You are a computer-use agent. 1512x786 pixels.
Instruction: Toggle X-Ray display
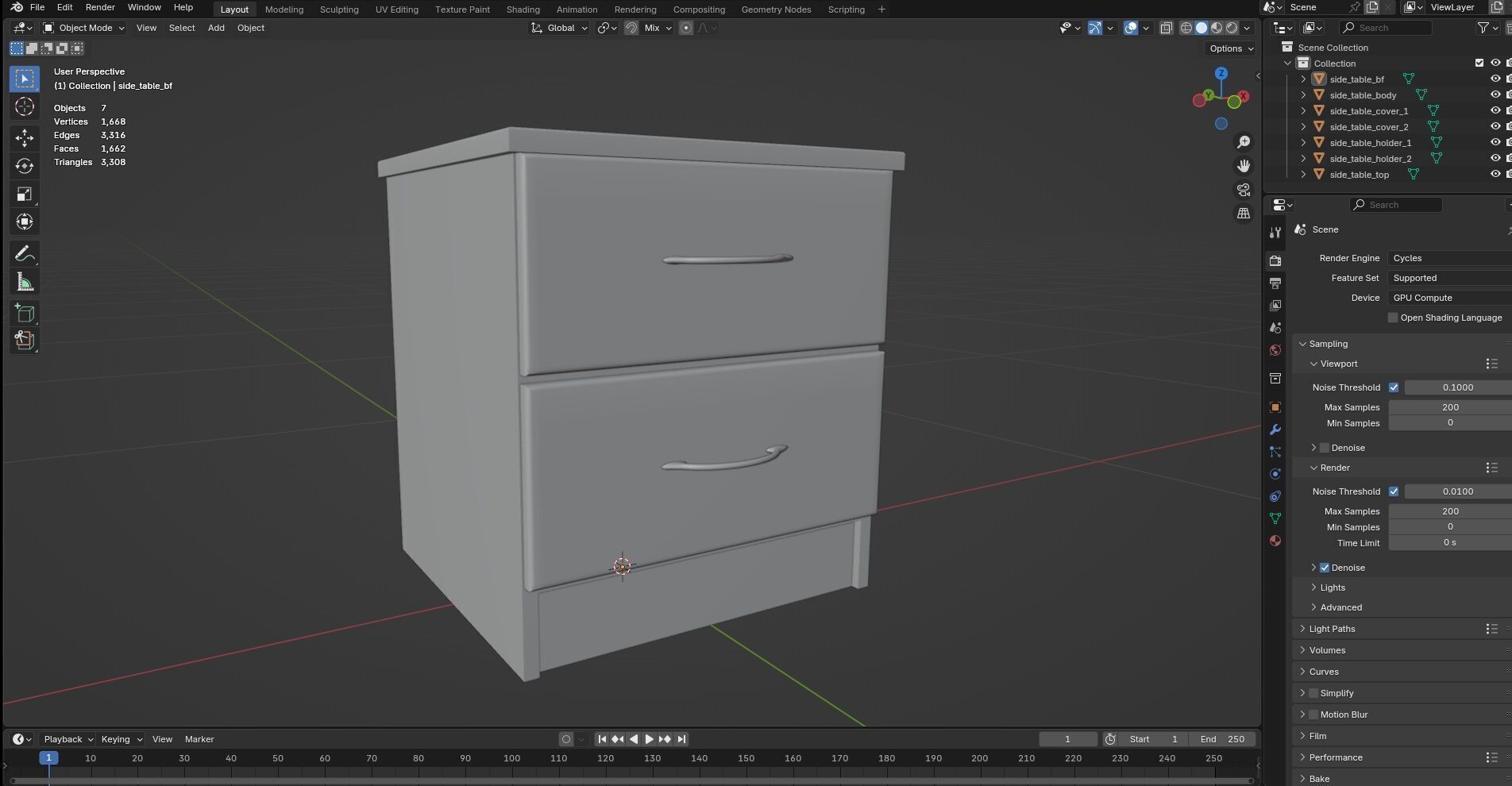[x=1166, y=28]
